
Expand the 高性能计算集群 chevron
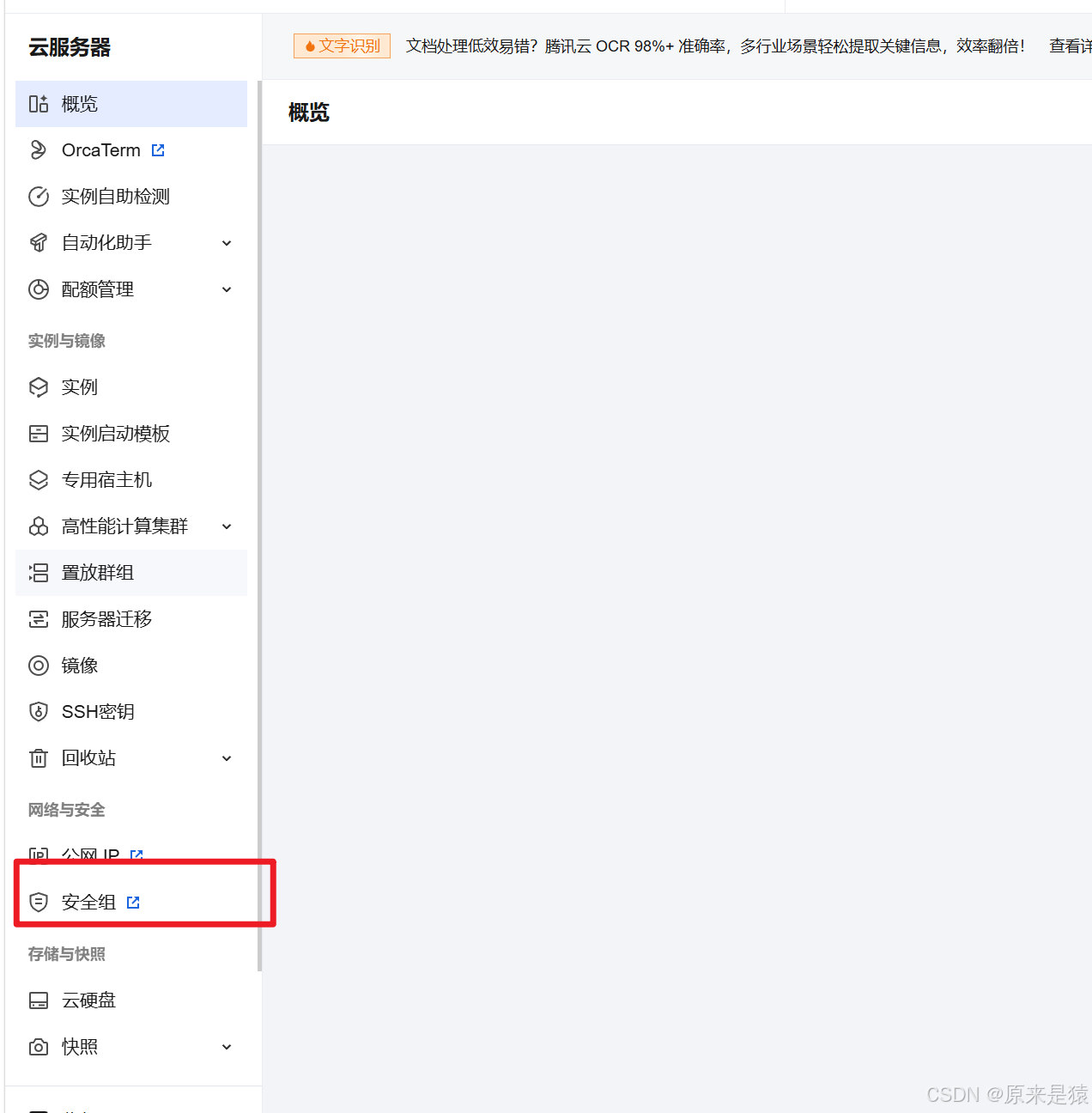pyautogui.click(x=227, y=526)
